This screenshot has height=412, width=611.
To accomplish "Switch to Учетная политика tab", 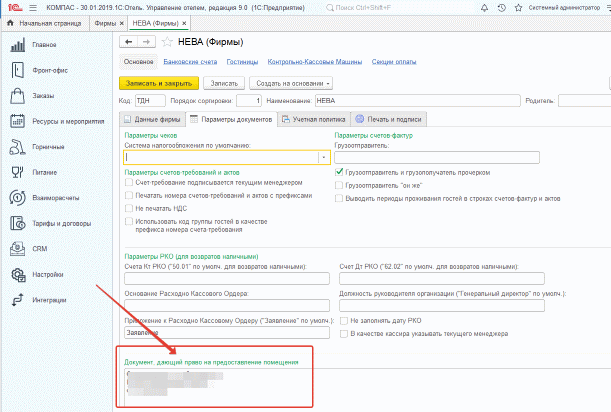I will (x=314, y=119).
